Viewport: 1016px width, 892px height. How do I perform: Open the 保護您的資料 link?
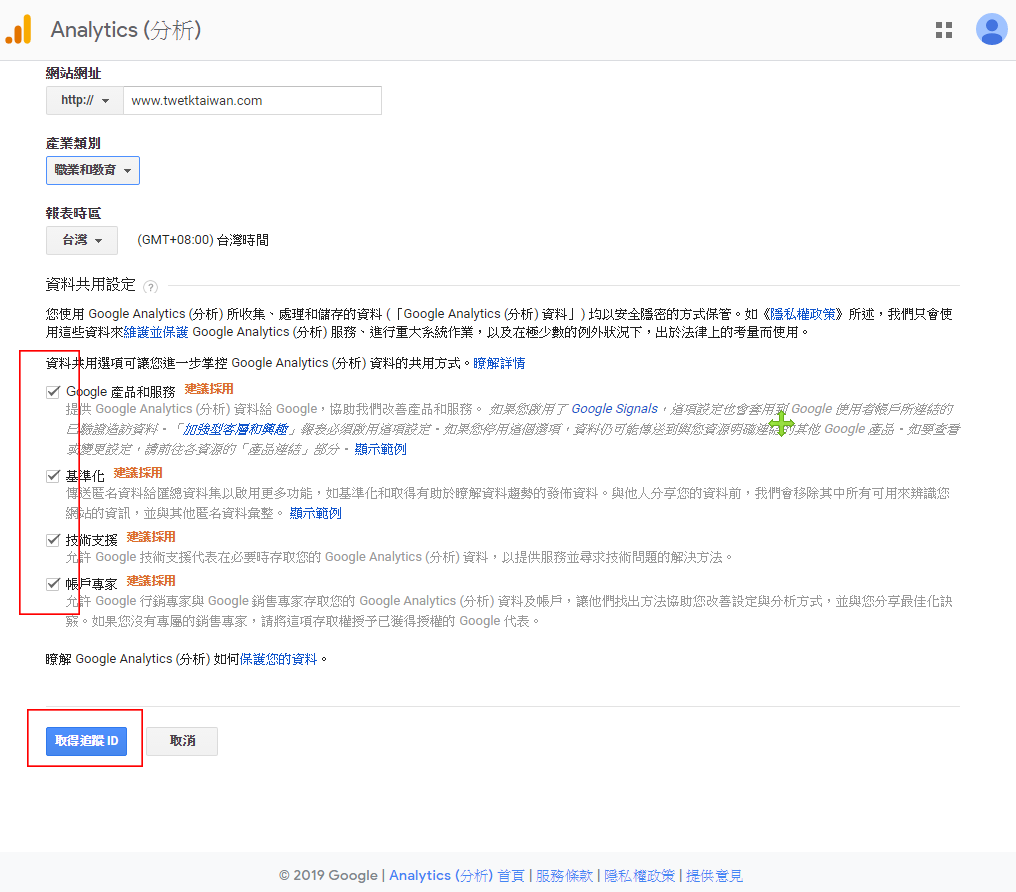279,659
